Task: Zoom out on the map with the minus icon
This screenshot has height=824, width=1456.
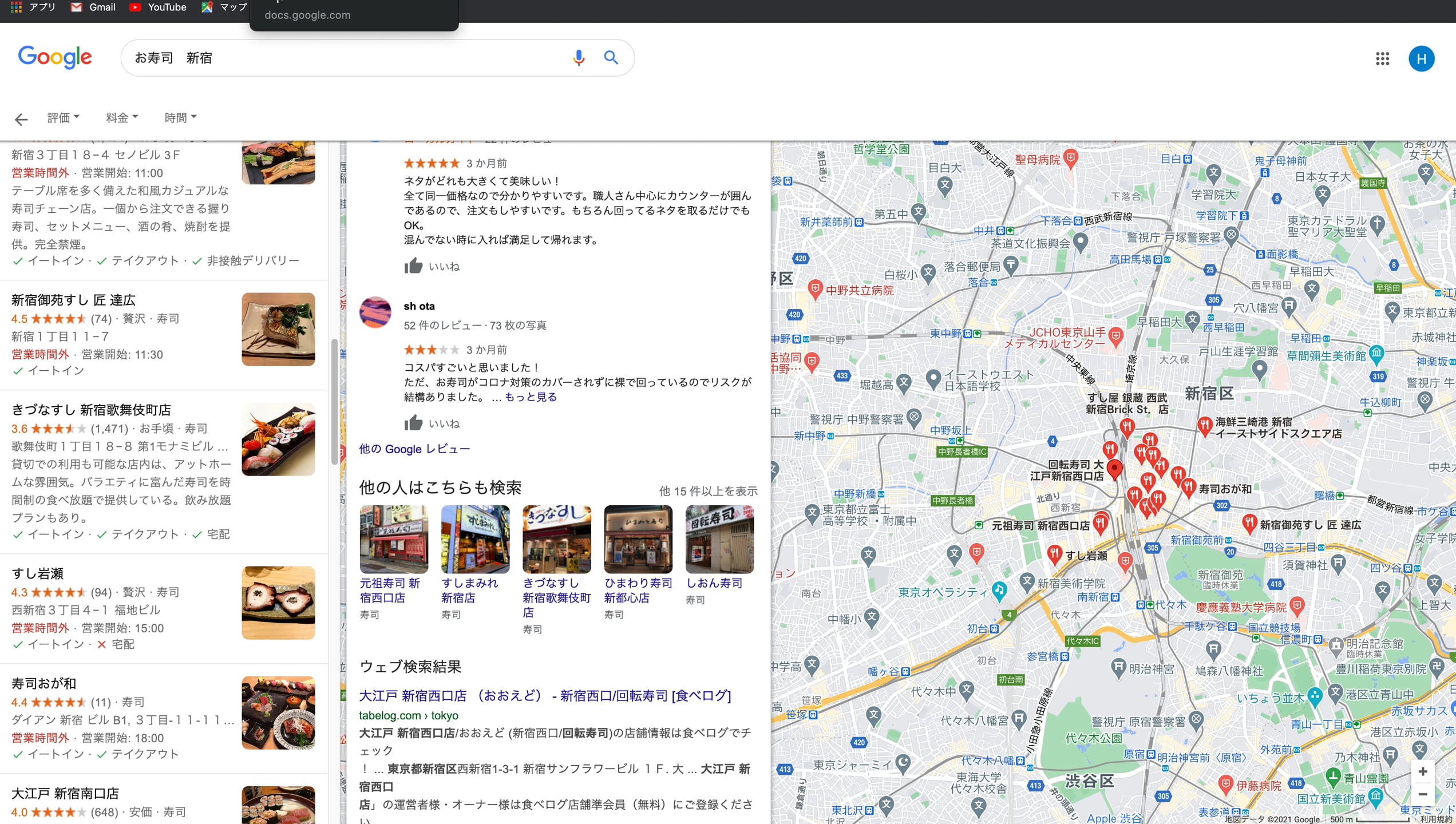Action: (1423, 794)
